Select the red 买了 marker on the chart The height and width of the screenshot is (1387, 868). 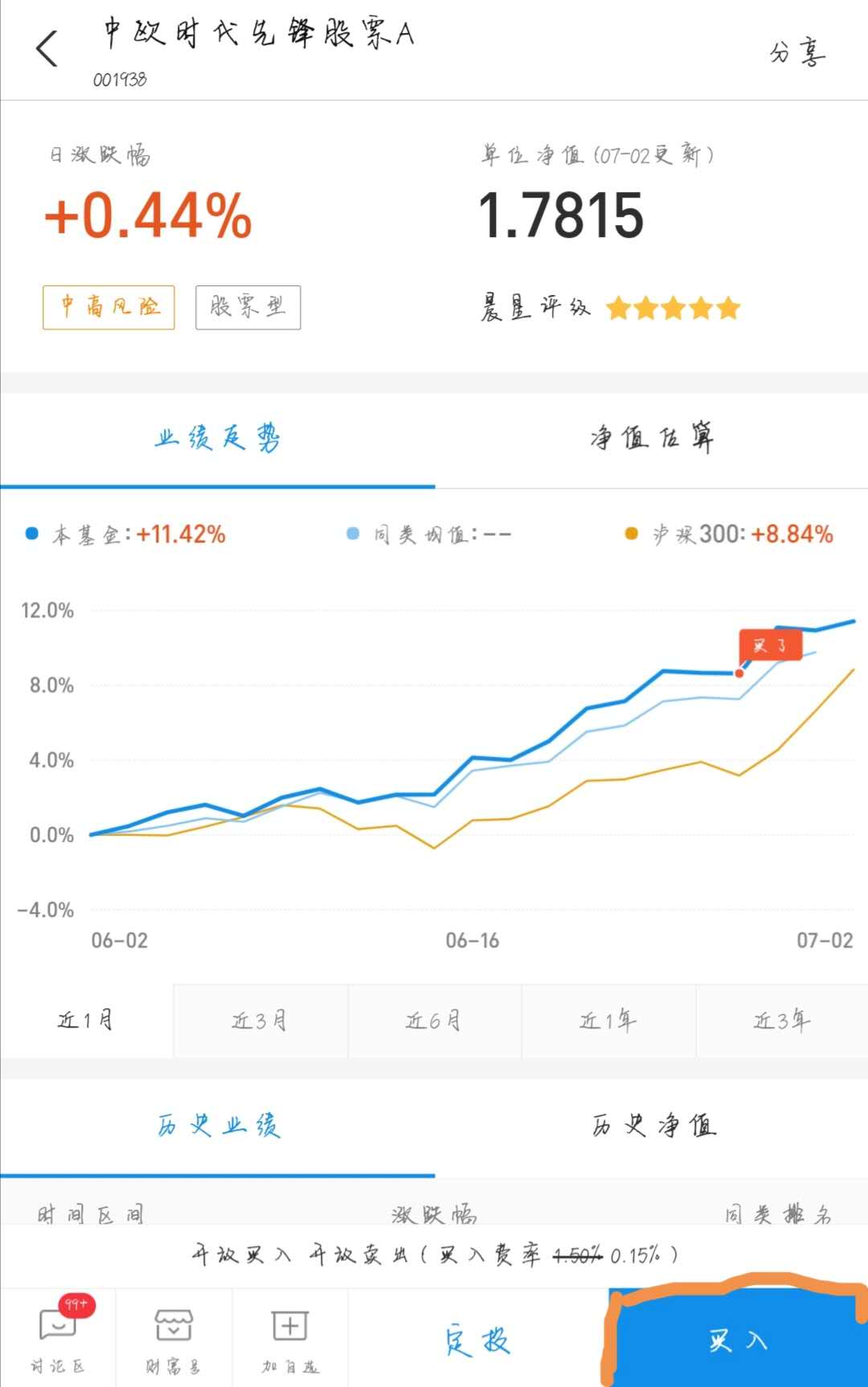tap(770, 645)
